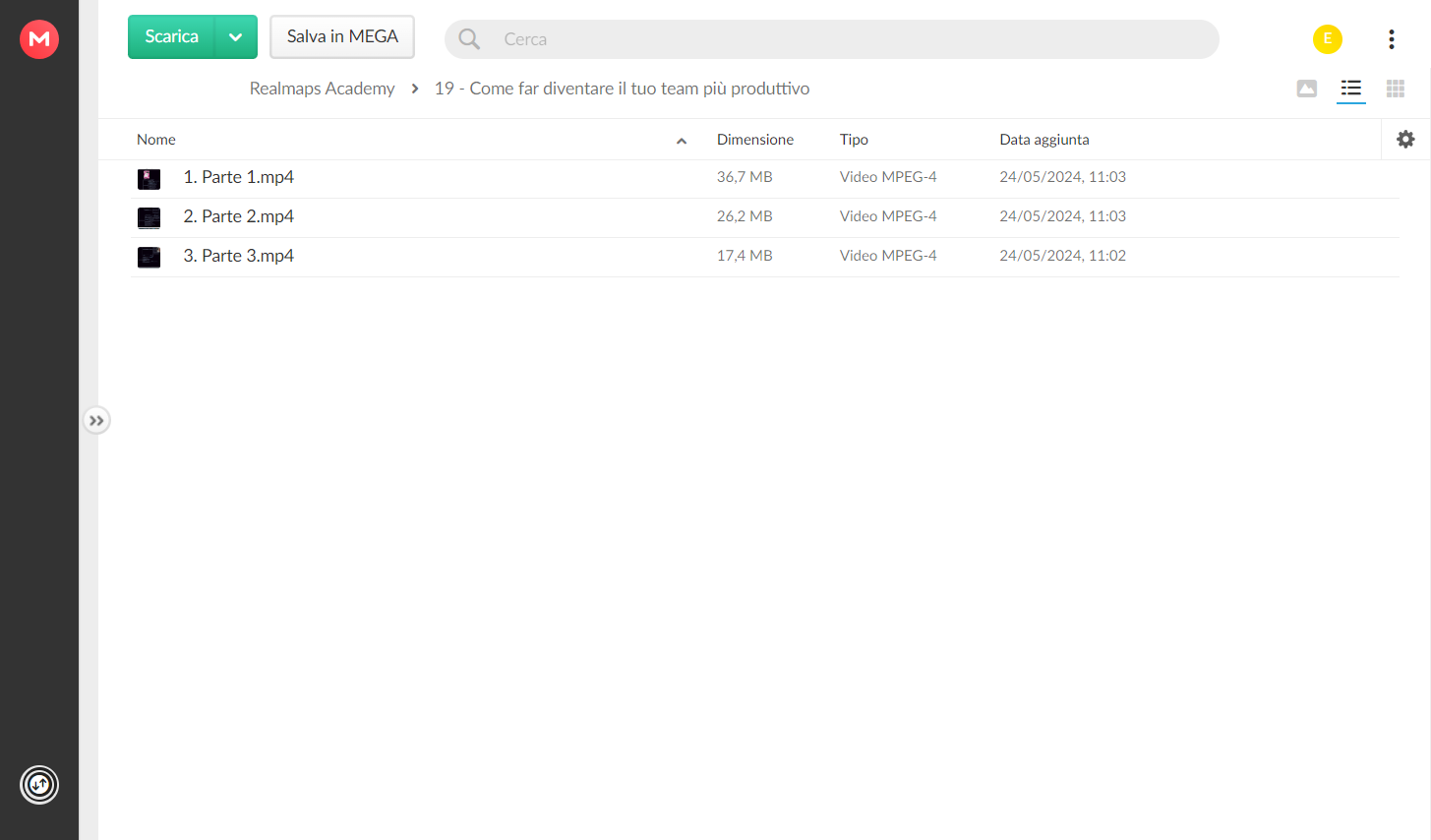Open the yellow E account avatar
Viewport: 1431px width, 840px height.
click(1328, 39)
